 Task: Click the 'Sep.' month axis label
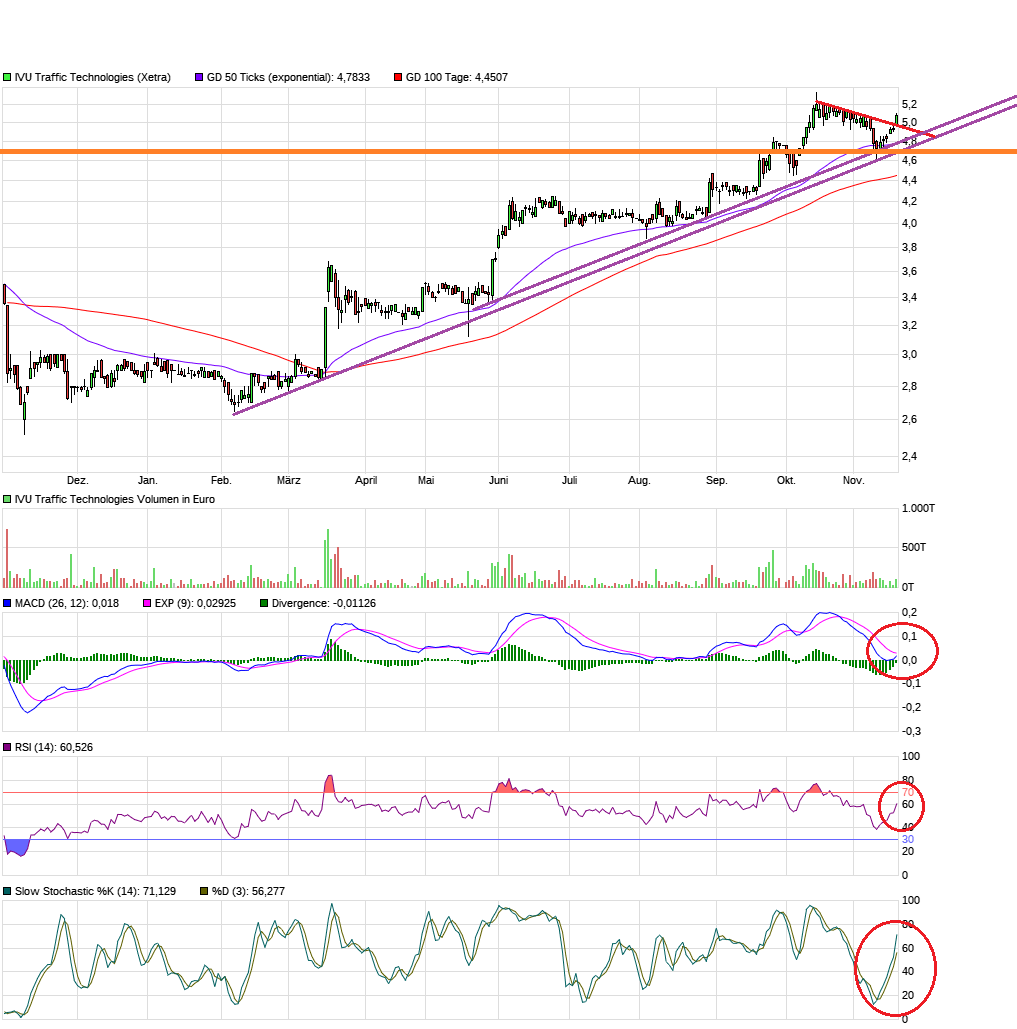pyautogui.click(x=716, y=480)
